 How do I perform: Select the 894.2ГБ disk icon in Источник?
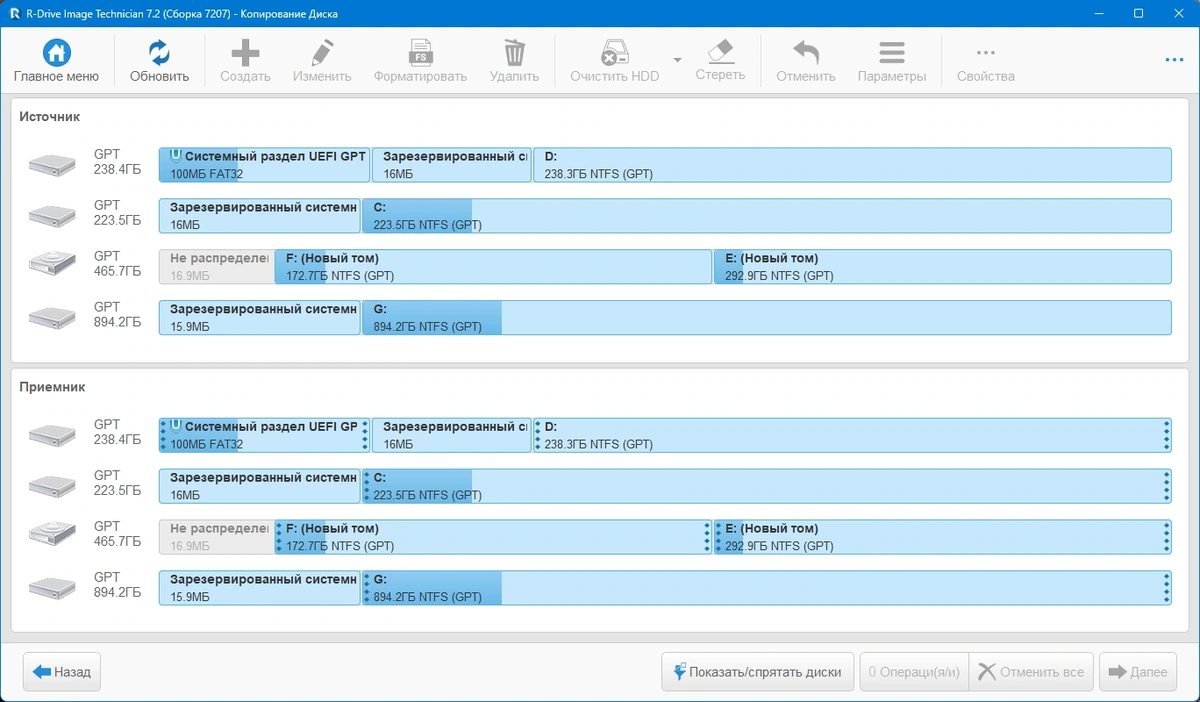pyautogui.click(x=52, y=318)
